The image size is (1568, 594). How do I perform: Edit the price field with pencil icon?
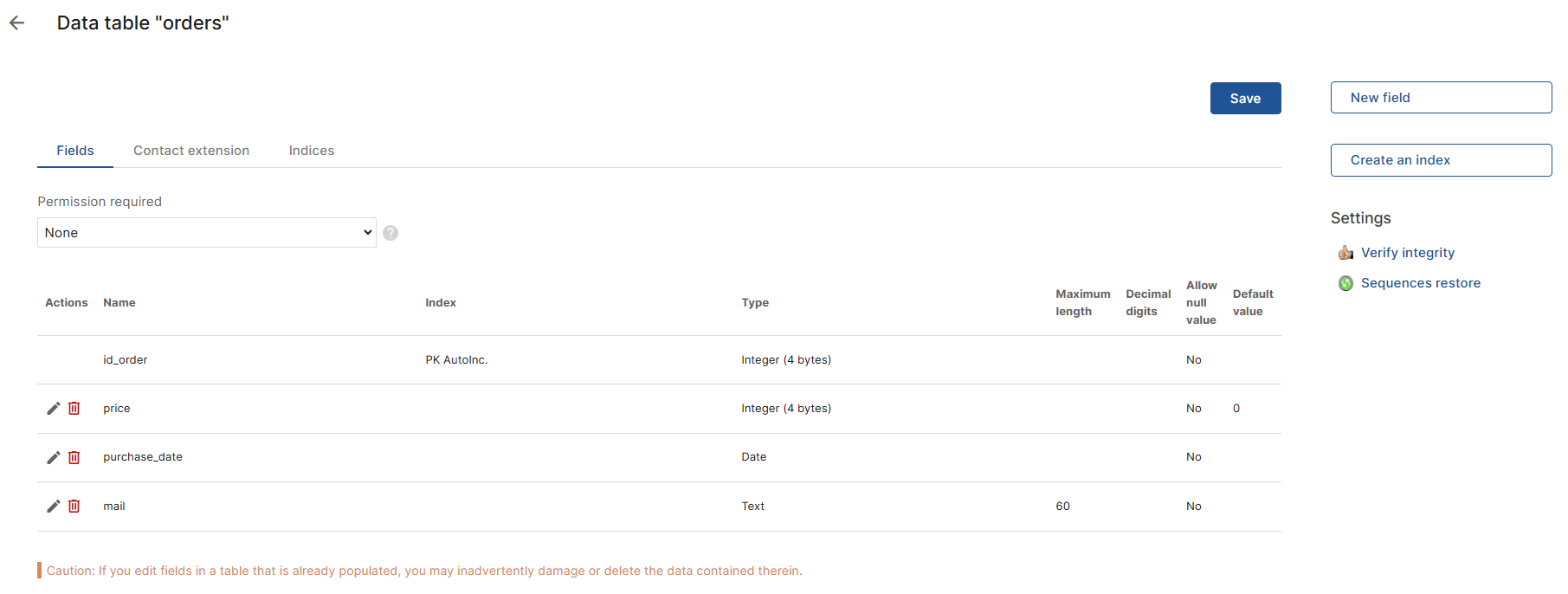[x=53, y=409]
